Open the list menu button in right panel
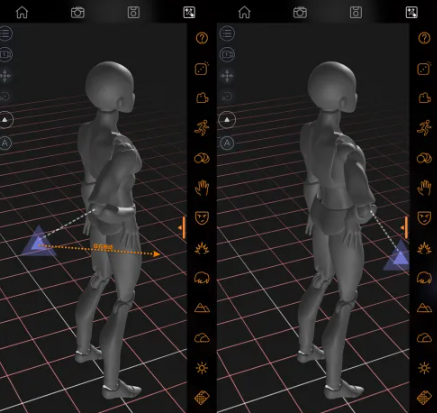Viewport: 437px width, 413px height. tap(227, 33)
